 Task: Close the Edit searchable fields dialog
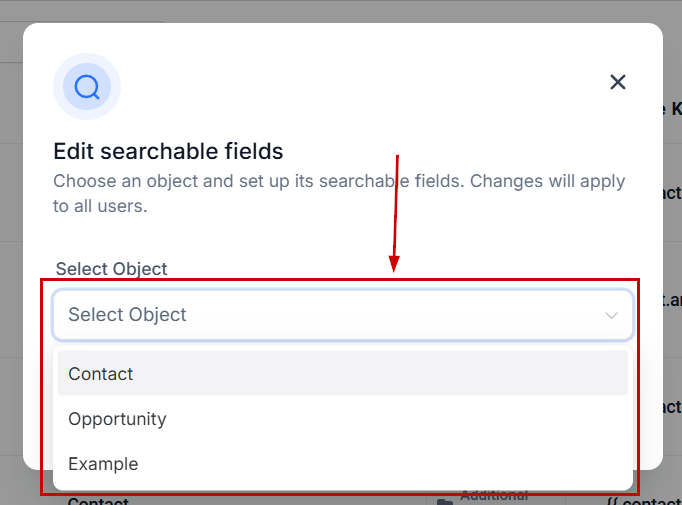pyautogui.click(x=618, y=82)
